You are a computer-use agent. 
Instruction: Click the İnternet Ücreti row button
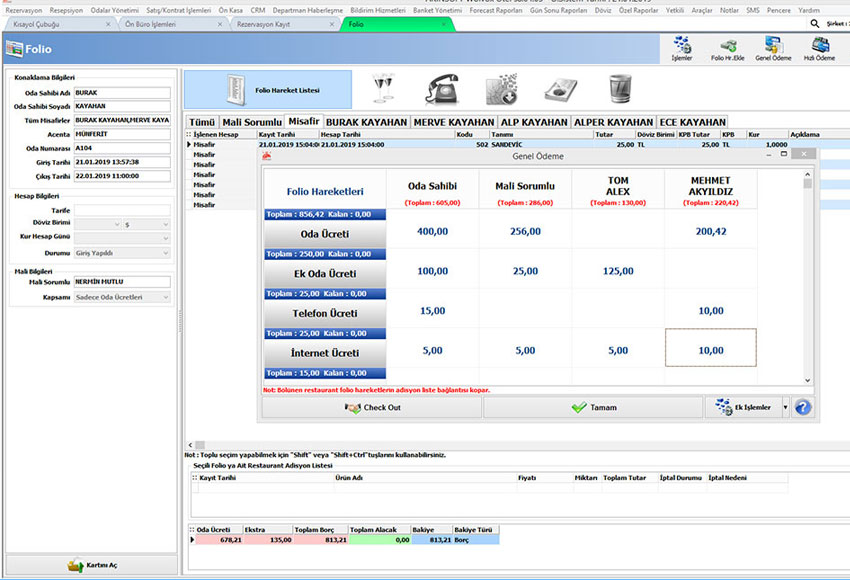(x=325, y=353)
